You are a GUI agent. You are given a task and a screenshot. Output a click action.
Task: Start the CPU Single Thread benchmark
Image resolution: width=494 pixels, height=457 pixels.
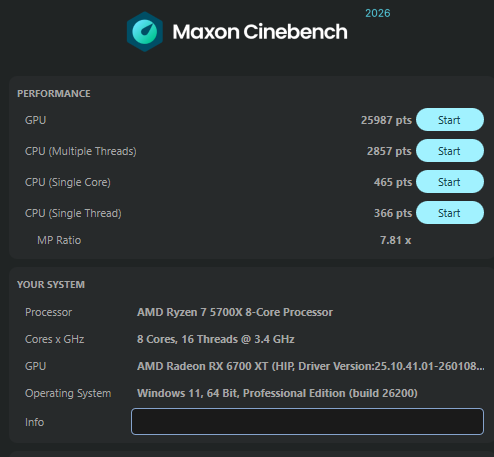(x=450, y=213)
